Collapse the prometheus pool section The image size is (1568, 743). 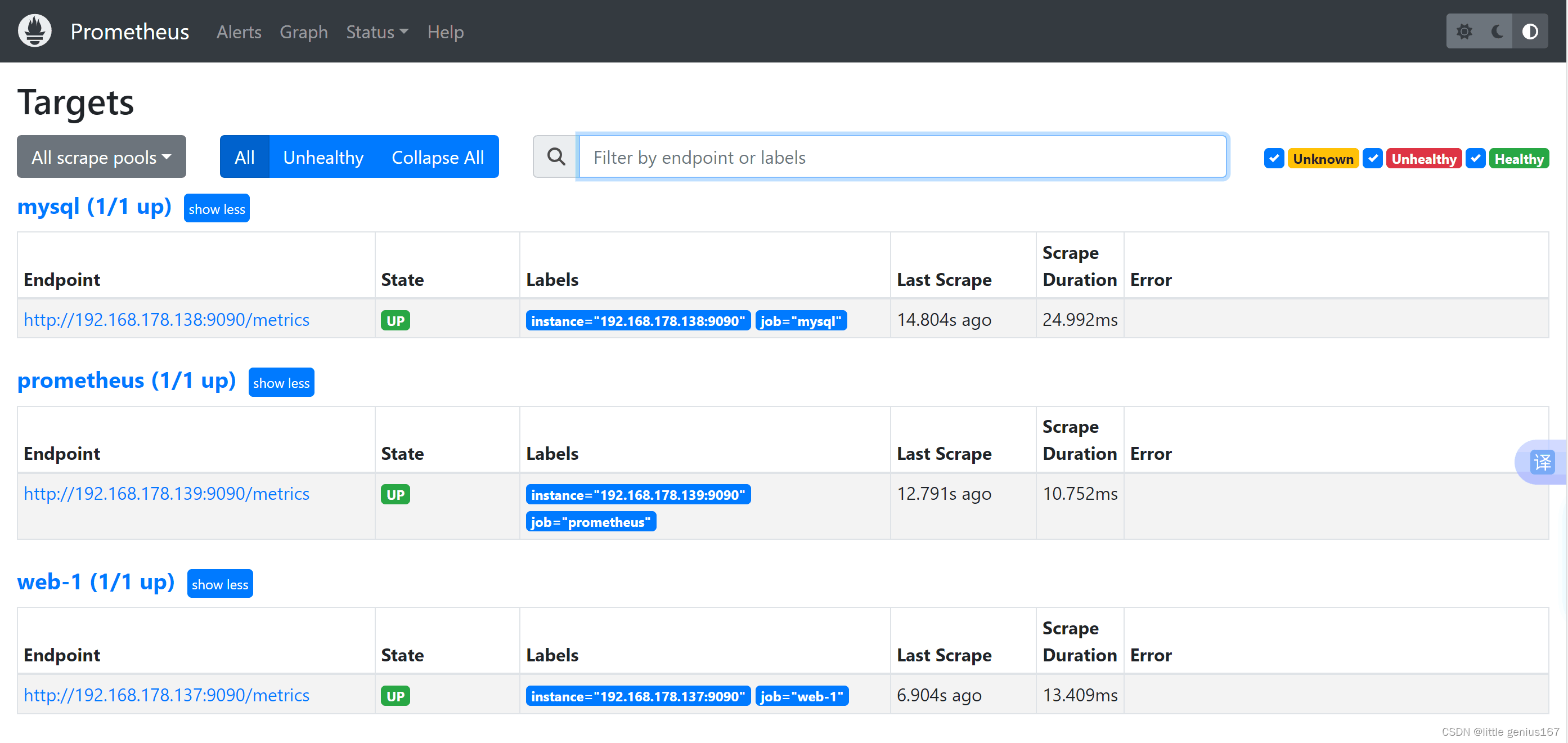(281, 382)
